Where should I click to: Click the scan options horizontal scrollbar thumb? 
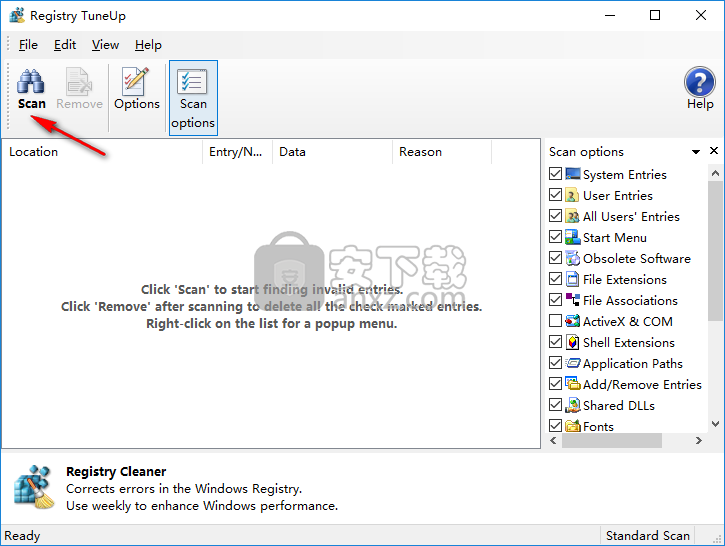(612, 441)
